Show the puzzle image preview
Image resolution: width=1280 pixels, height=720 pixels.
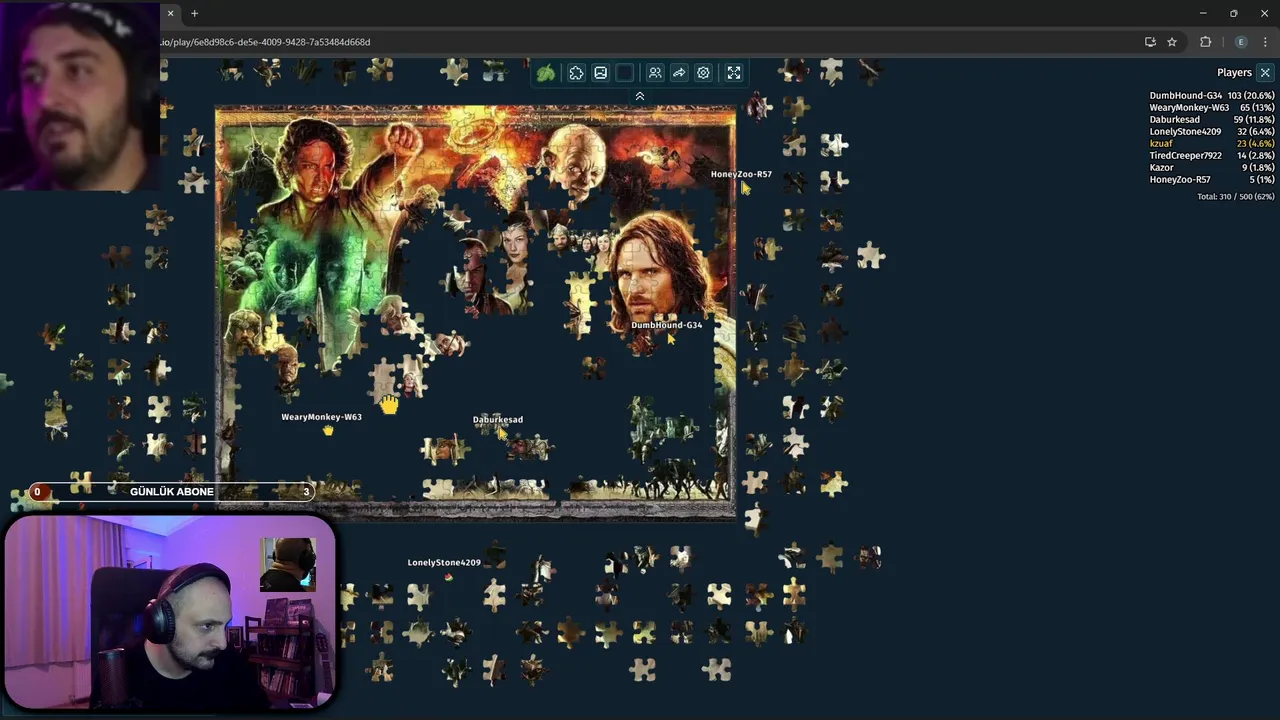point(600,73)
